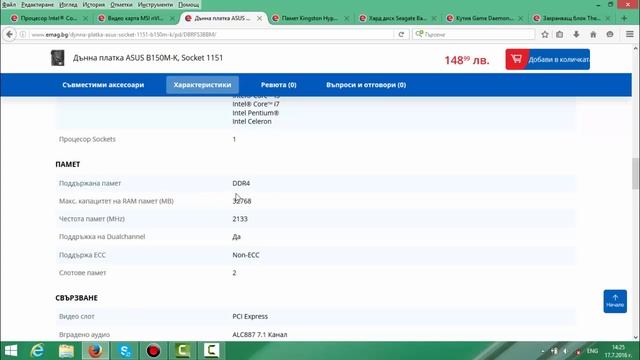Click the product title Дънна платка ASUS B150M-K
This screenshot has width=640, height=360.
(x=148, y=58)
